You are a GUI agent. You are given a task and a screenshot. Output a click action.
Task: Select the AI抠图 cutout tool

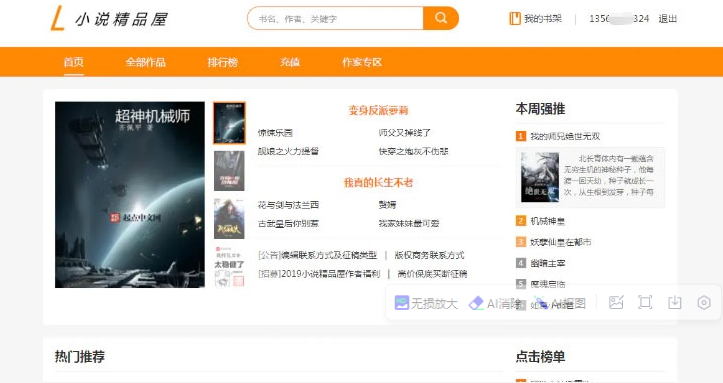point(560,303)
